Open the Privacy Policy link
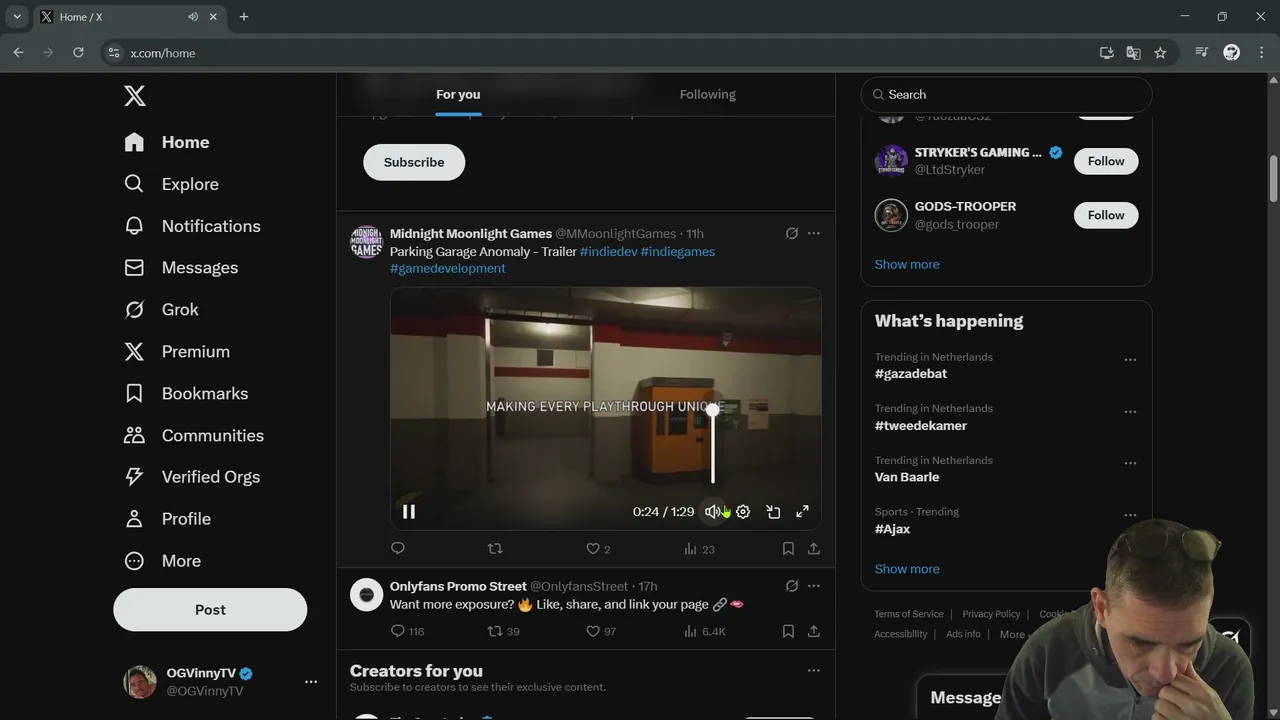The width and height of the screenshot is (1280, 720). coord(991,614)
